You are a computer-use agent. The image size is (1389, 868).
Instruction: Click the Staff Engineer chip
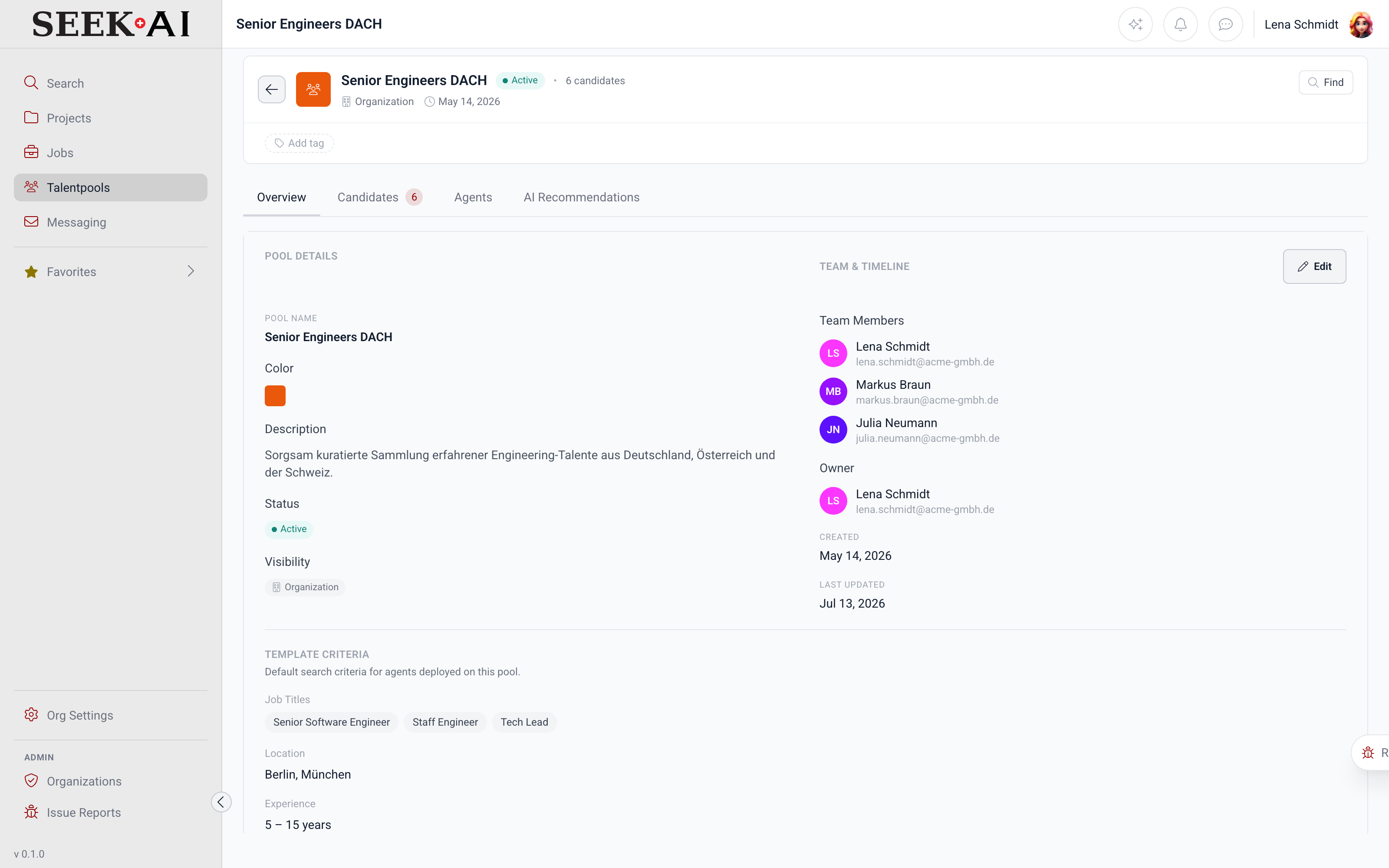point(445,722)
